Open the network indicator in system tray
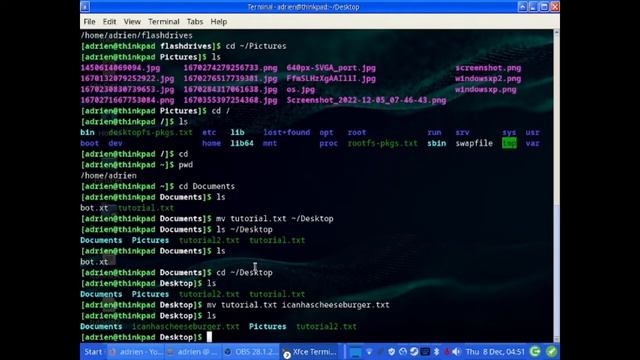640x360 pixels. click(369, 352)
